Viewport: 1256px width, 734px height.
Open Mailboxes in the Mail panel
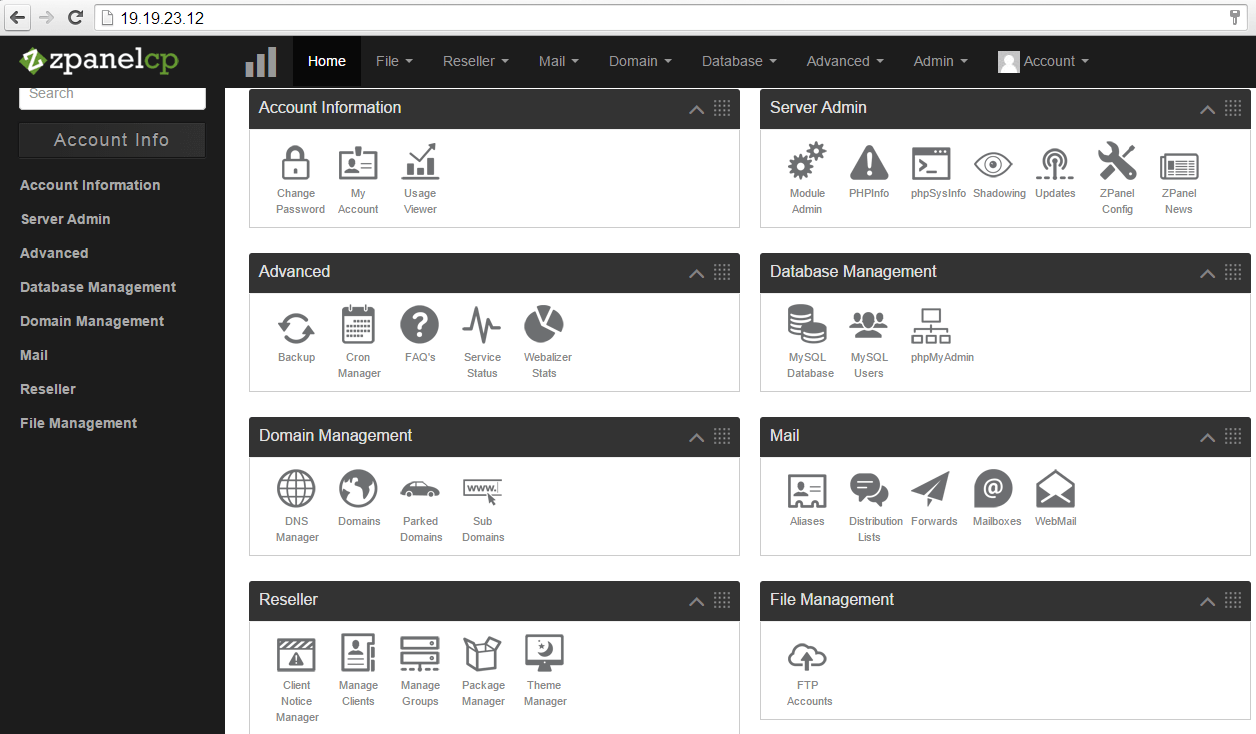(996, 500)
